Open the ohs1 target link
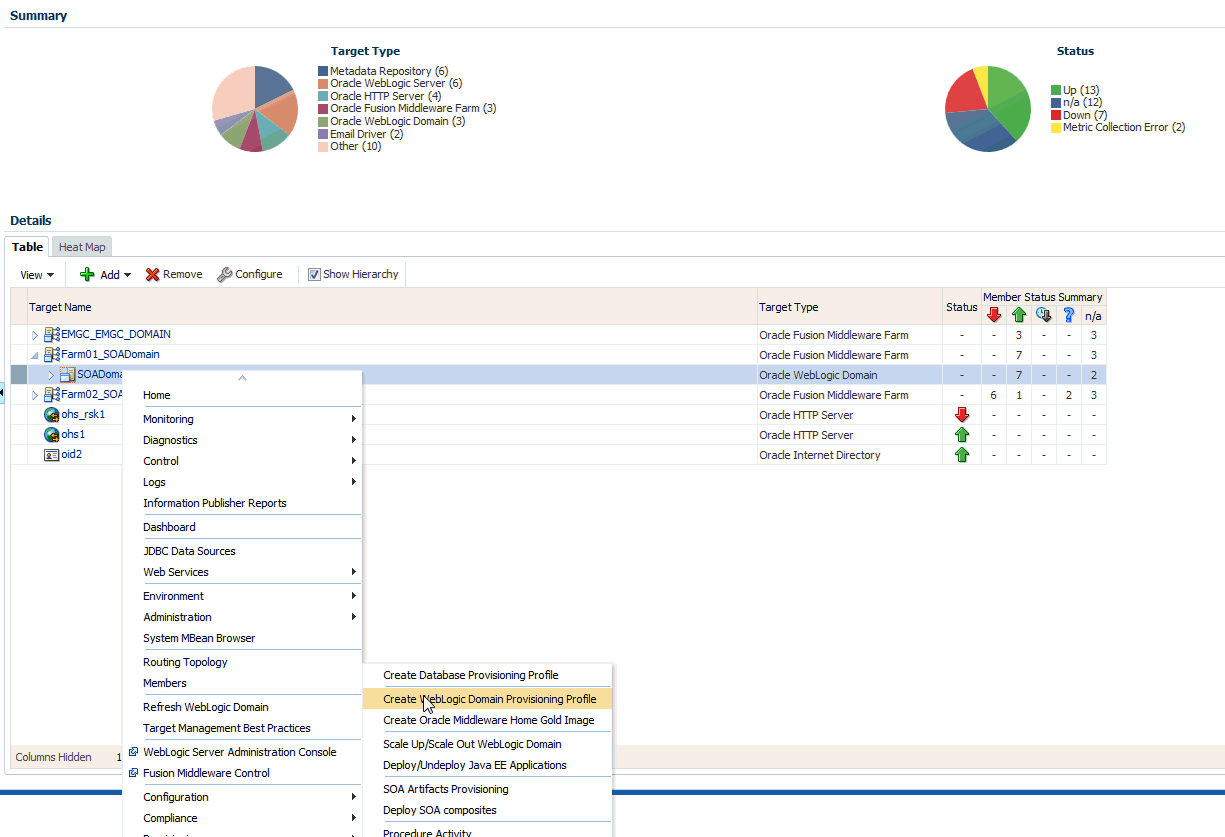This screenshot has width=1225, height=837. pyautogui.click(x=73, y=435)
